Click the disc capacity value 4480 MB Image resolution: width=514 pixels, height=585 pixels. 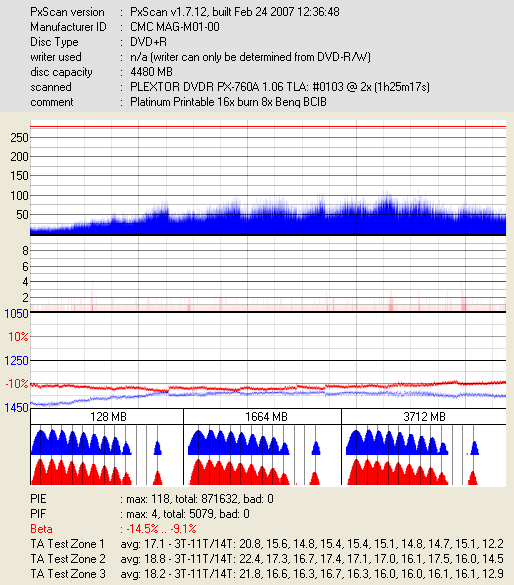click(x=151, y=72)
